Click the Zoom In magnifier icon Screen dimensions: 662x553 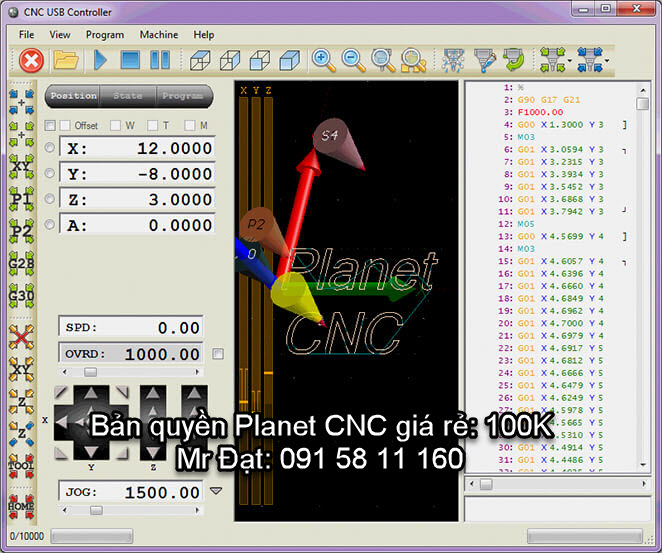click(x=323, y=60)
